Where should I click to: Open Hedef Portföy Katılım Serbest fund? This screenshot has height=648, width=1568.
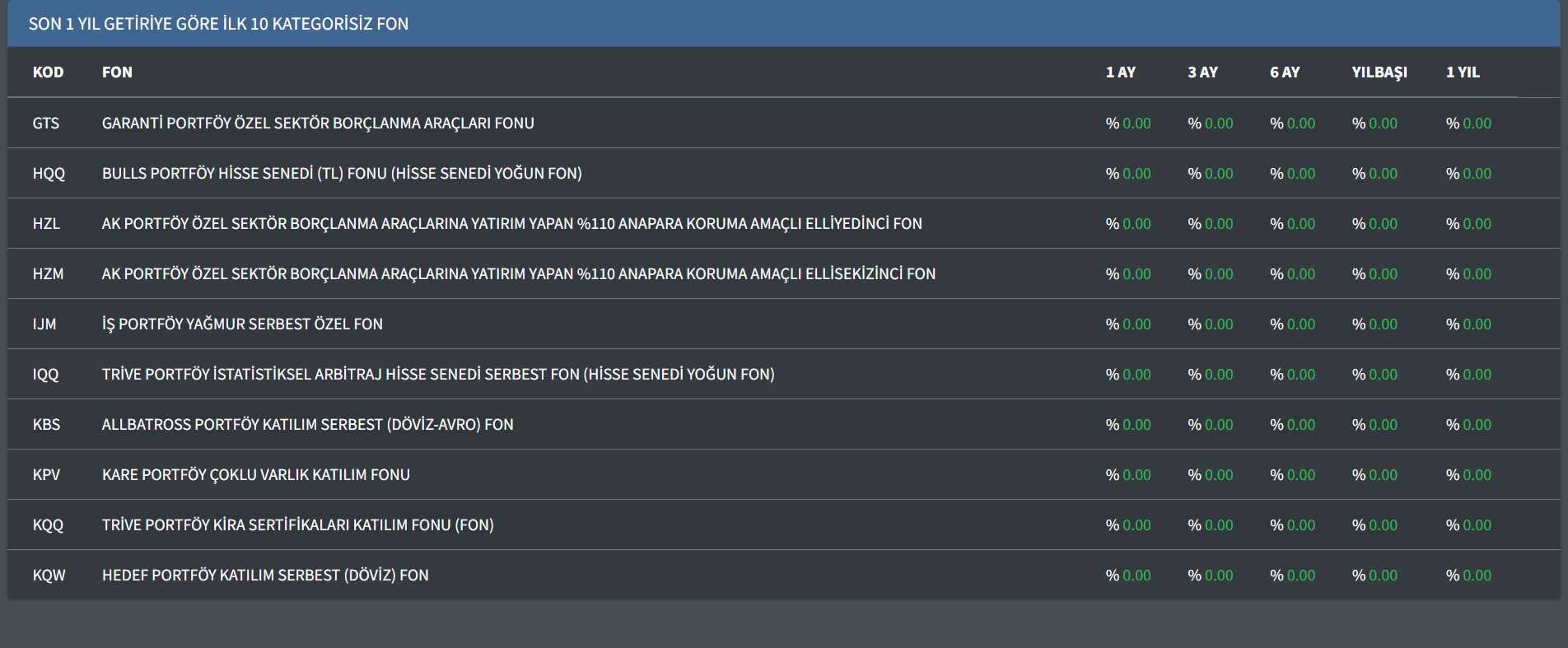265,576
